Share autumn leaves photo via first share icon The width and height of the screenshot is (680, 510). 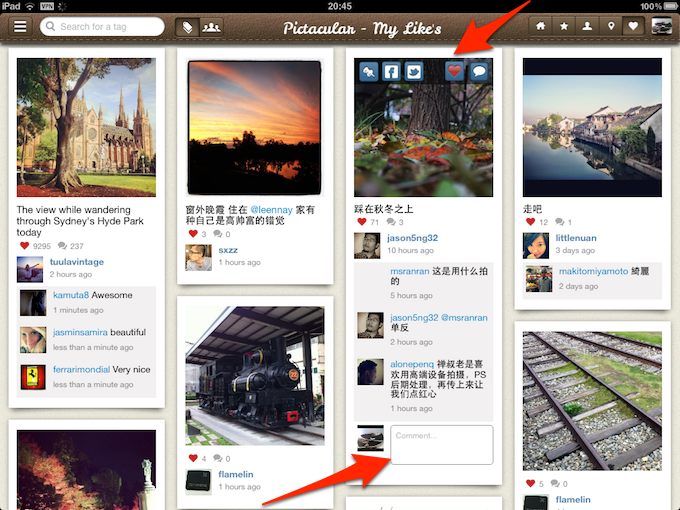tap(369, 72)
